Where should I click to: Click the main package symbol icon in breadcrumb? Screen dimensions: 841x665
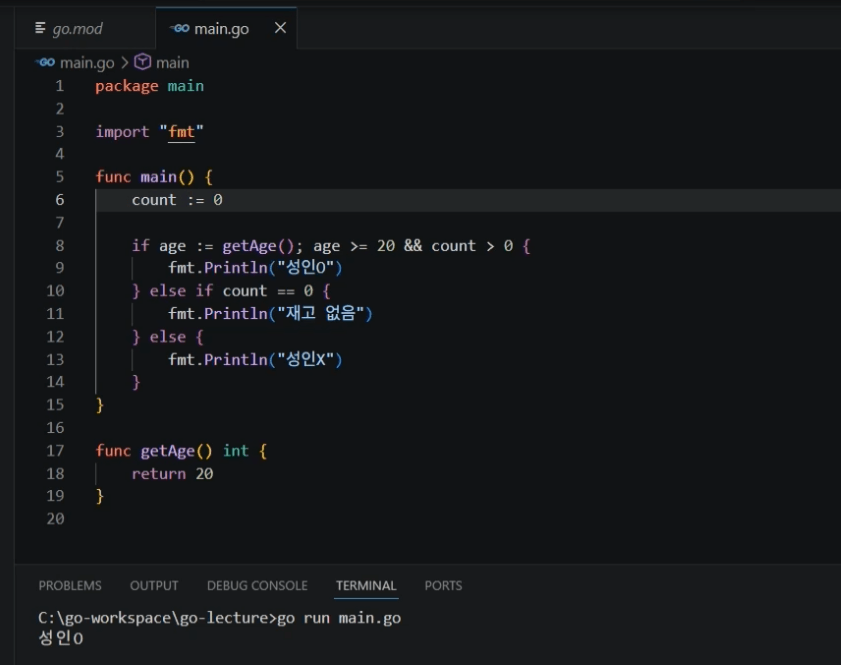coord(143,62)
